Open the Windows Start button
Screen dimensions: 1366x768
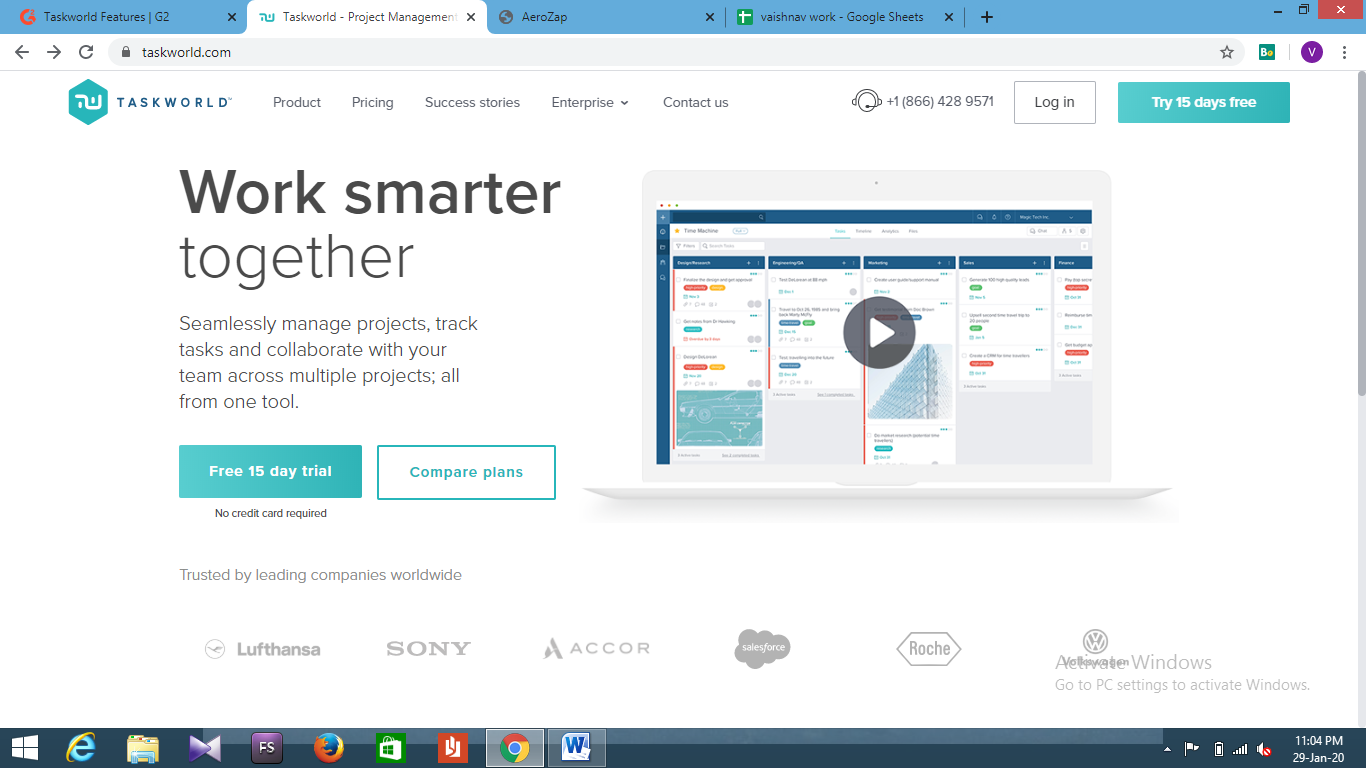coord(25,748)
